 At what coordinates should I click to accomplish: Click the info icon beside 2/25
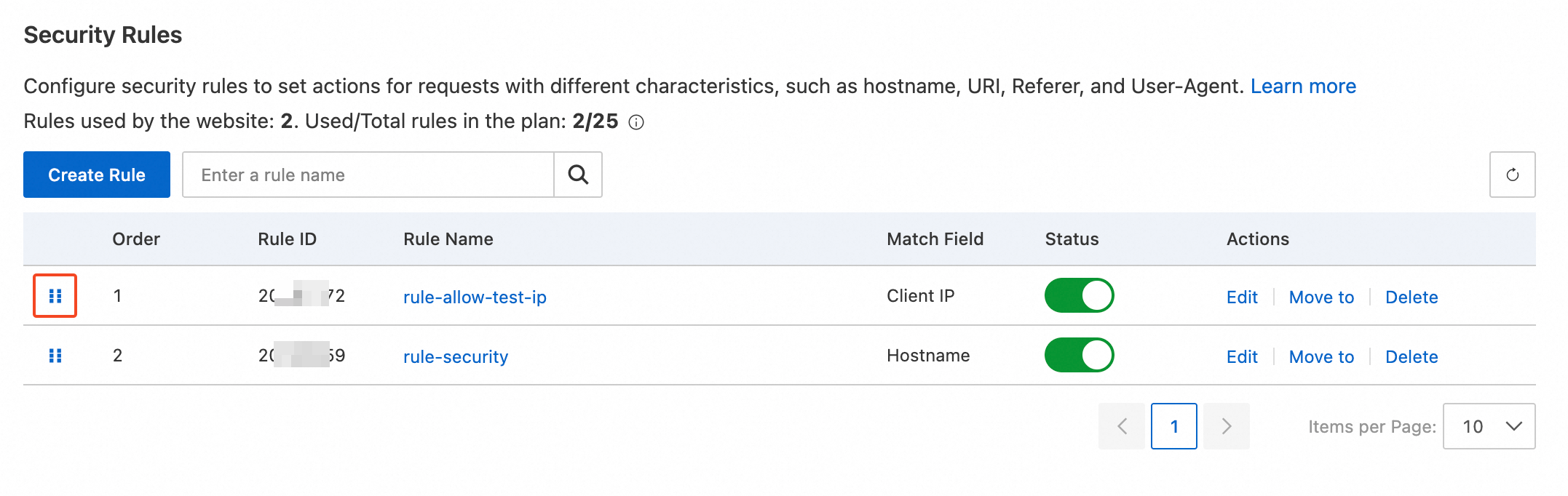(636, 122)
